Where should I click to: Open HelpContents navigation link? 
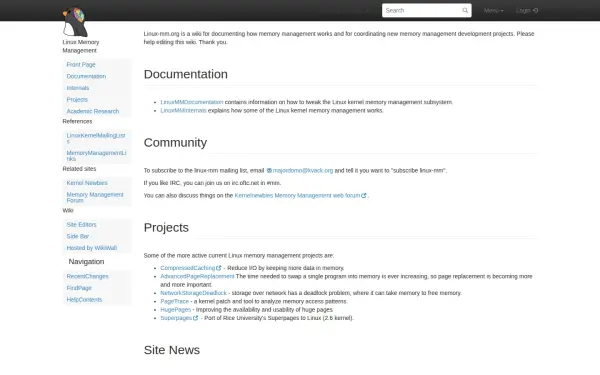tap(84, 300)
